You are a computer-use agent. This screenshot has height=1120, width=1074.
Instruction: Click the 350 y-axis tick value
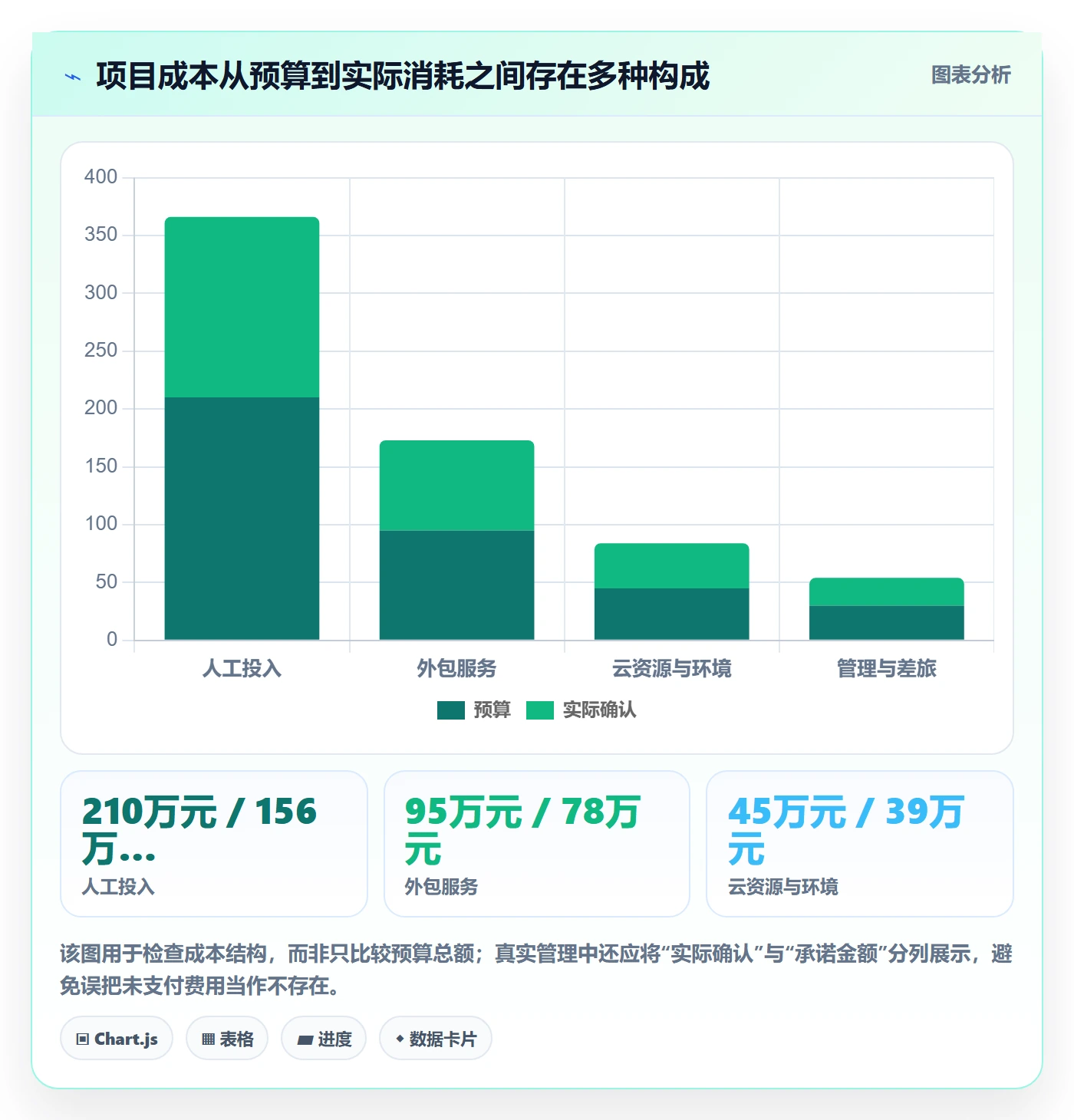coord(101,235)
